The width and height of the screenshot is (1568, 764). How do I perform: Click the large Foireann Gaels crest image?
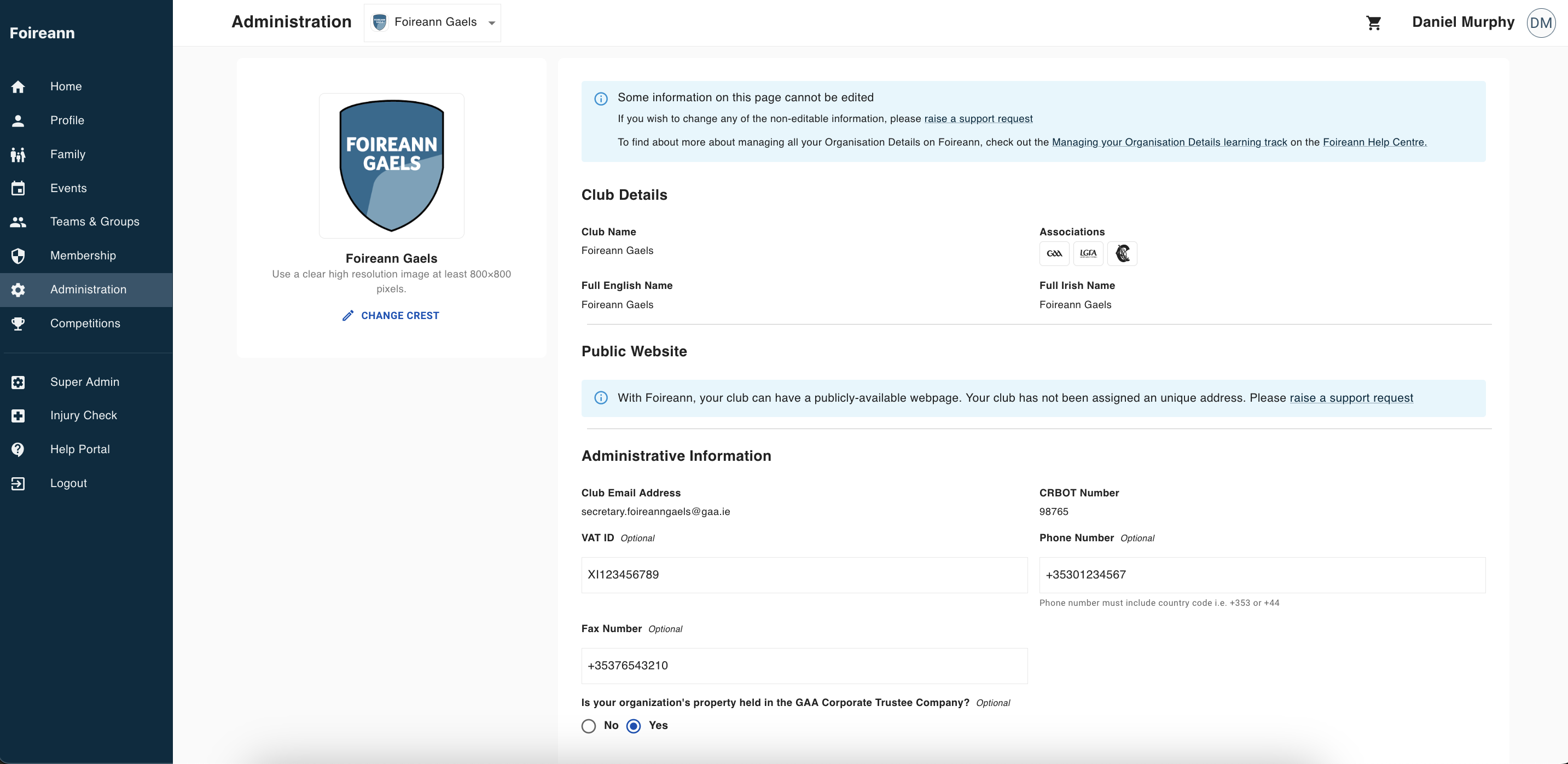pos(391,166)
